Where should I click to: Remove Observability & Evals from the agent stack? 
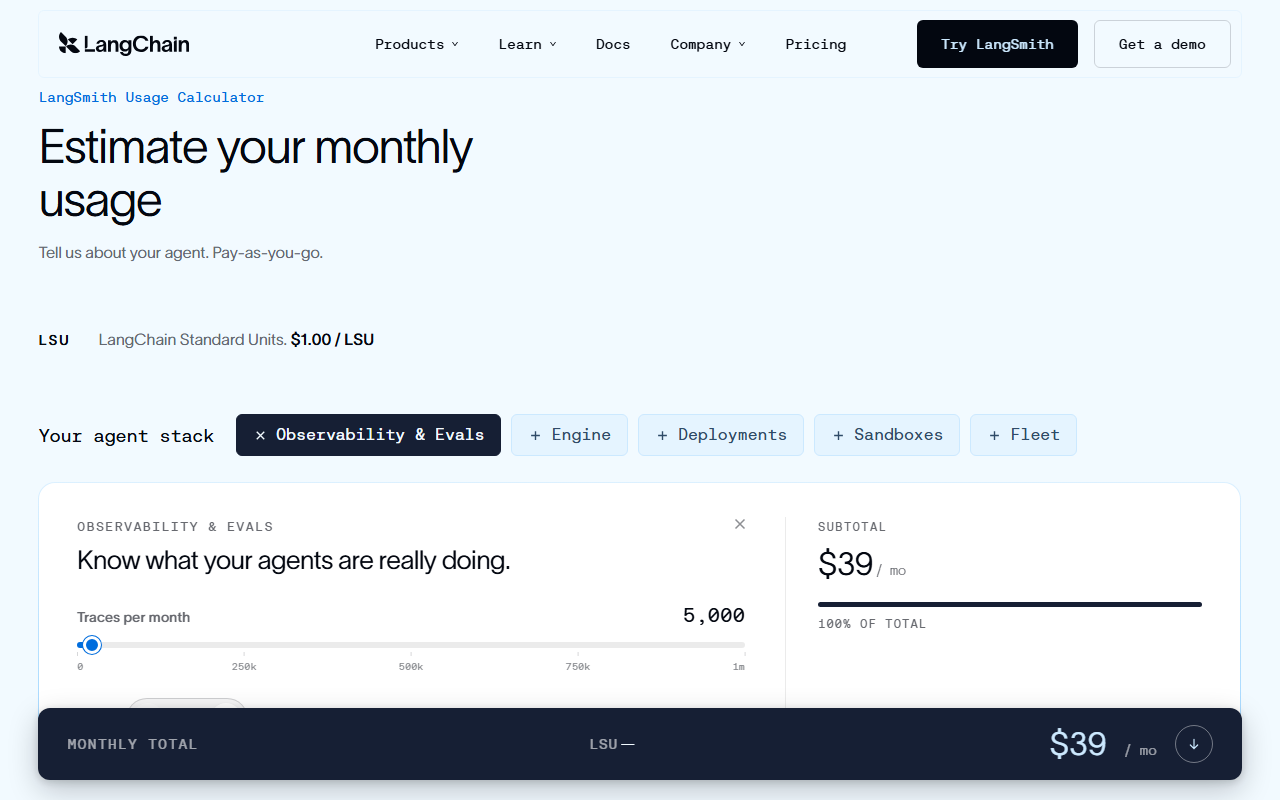point(368,435)
